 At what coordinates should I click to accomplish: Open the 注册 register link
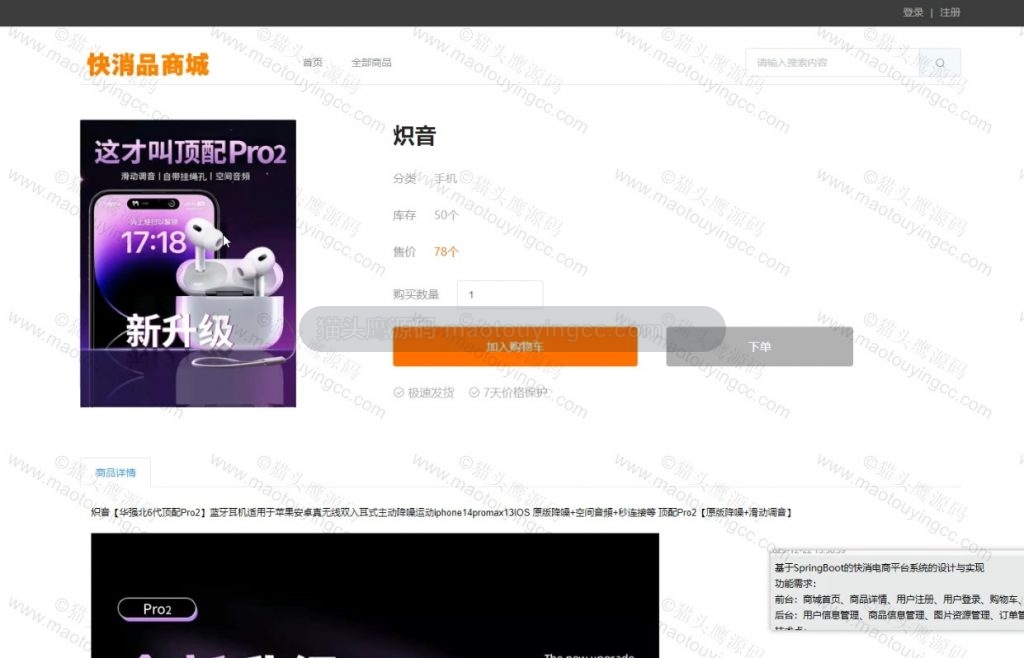tap(950, 12)
